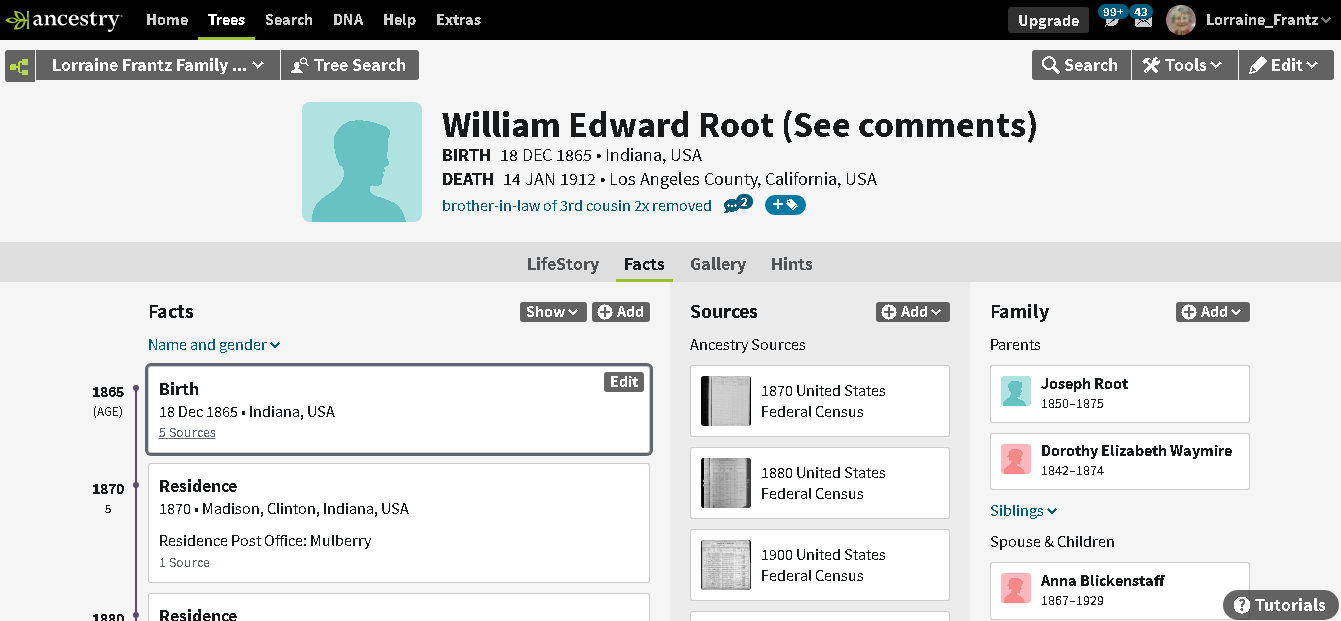
Task: Click the Tutorials help button
Action: point(1280,605)
